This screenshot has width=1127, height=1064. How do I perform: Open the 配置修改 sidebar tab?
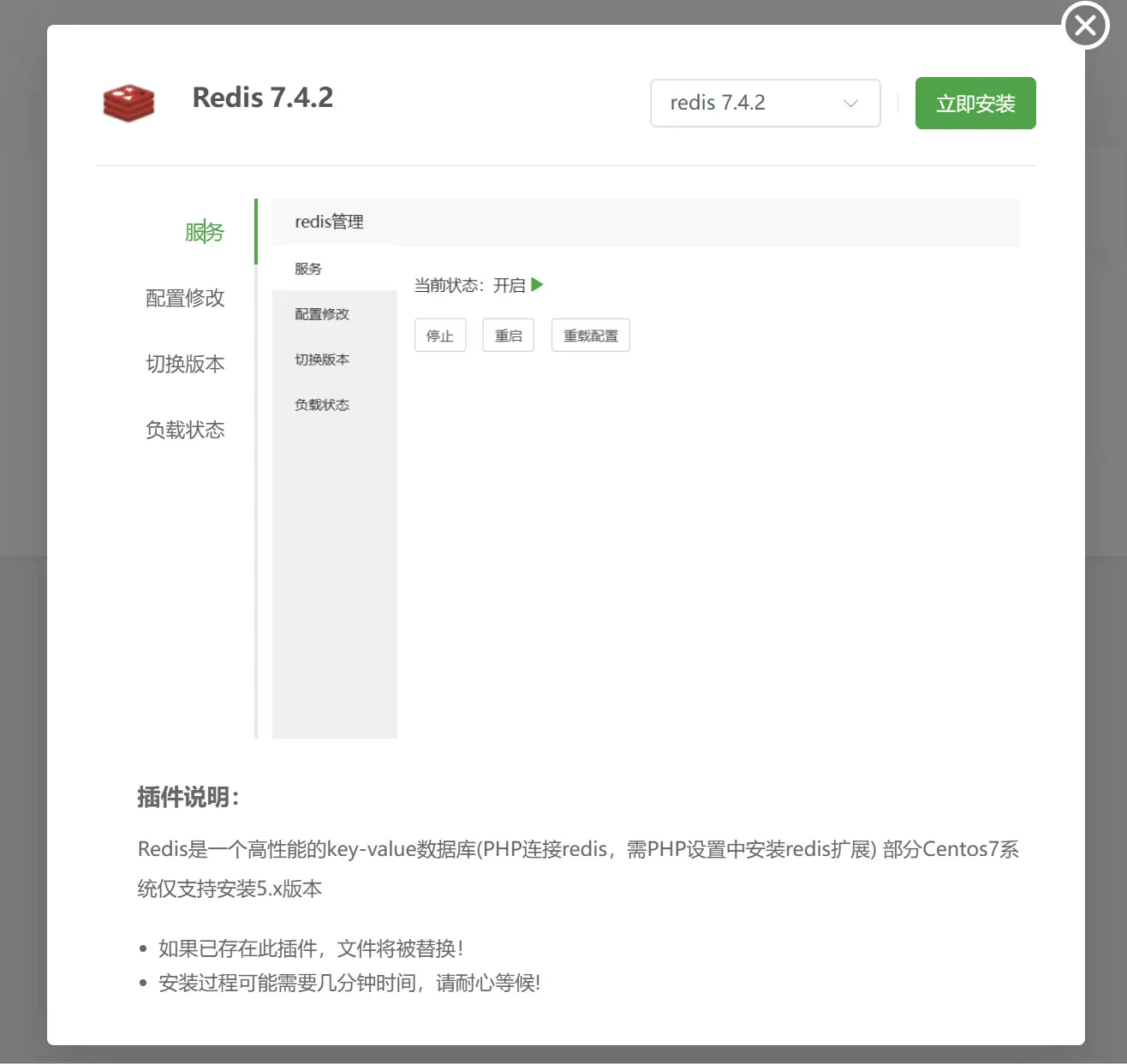185,298
